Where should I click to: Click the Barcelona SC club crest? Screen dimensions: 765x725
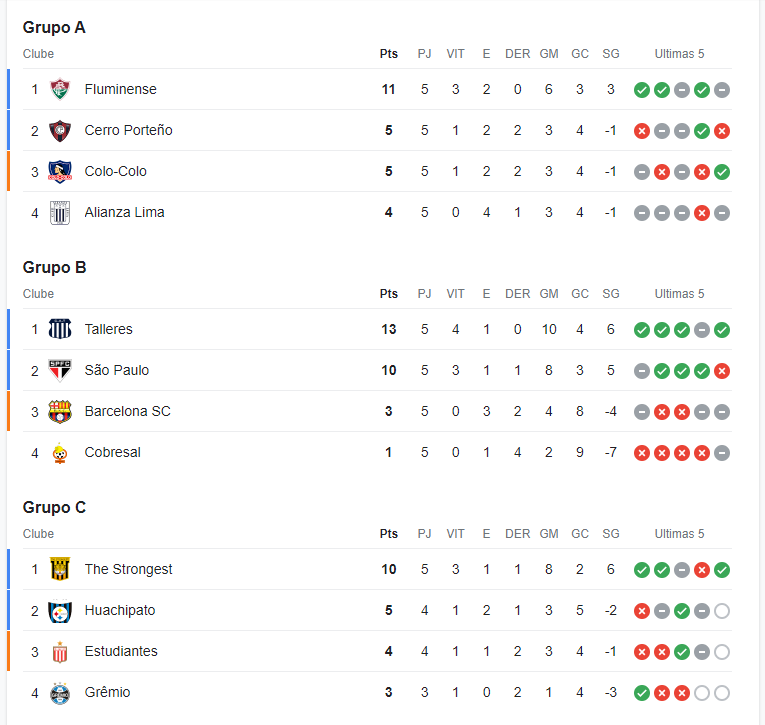pyautogui.click(x=60, y=411)
